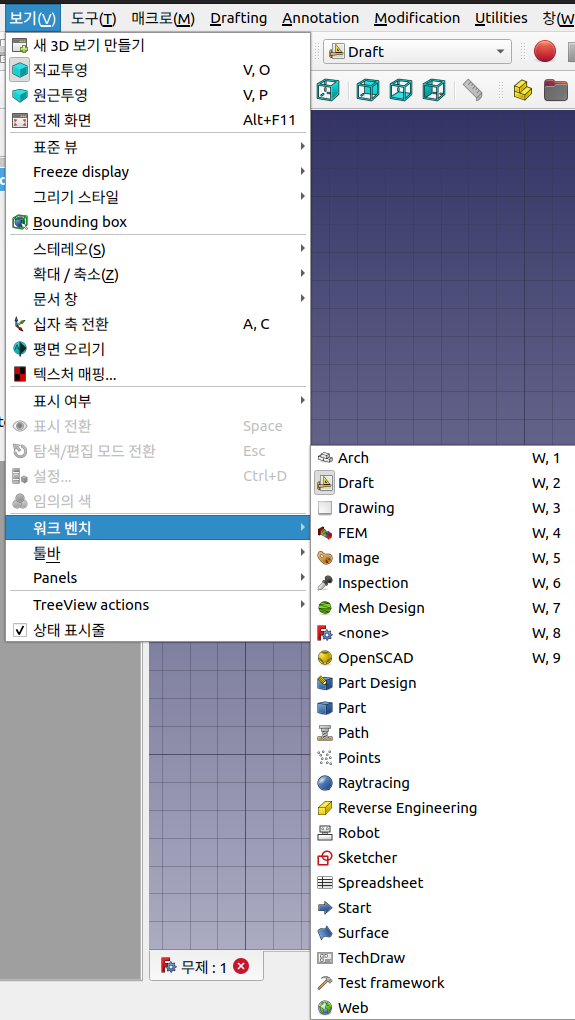Open Inspection workbench
This screenshot has width=575, height=1020.
tap(442, 583)
